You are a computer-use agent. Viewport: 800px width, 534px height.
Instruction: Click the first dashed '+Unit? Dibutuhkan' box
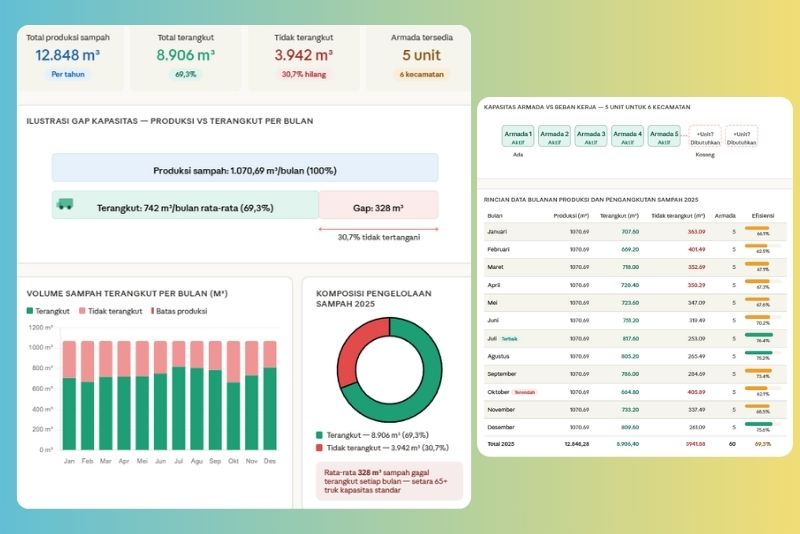coord(706,137)
